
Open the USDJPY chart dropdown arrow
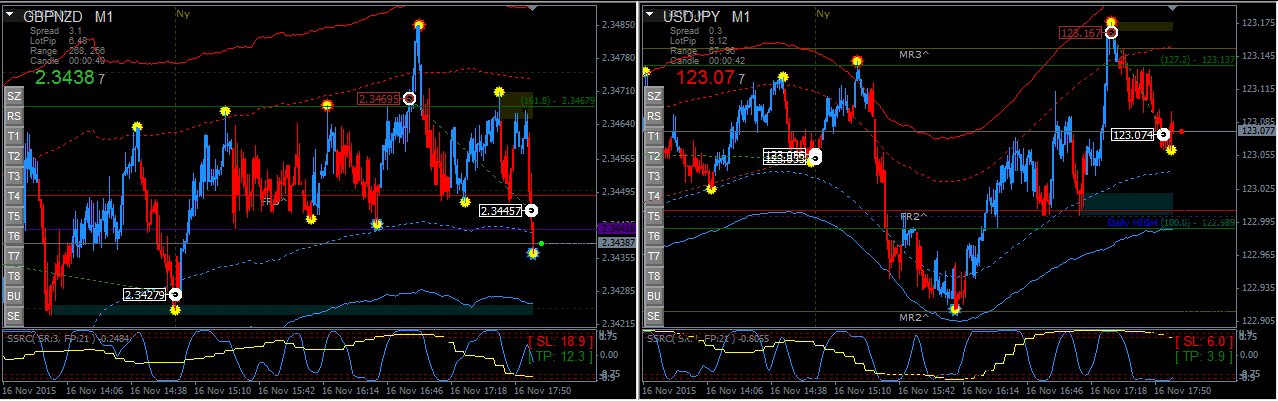(650, 16)
